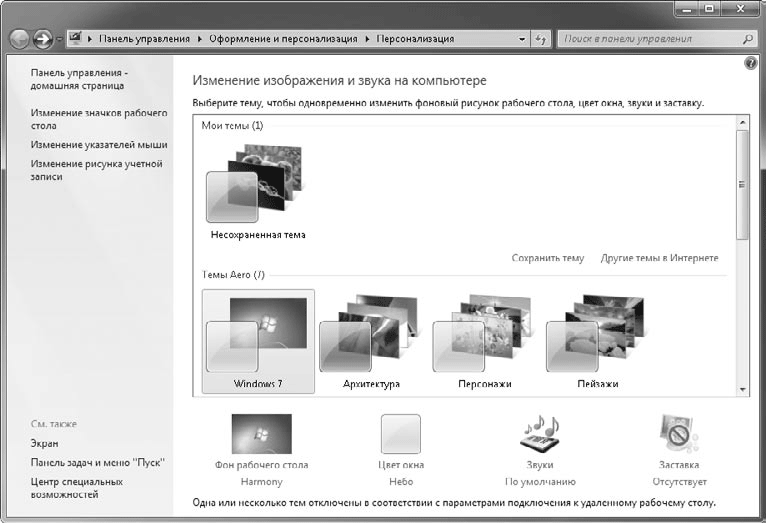766x523 pixels.
Task: Expand the arrow after Панель управления breadcrumb
Action: point(199,39)
